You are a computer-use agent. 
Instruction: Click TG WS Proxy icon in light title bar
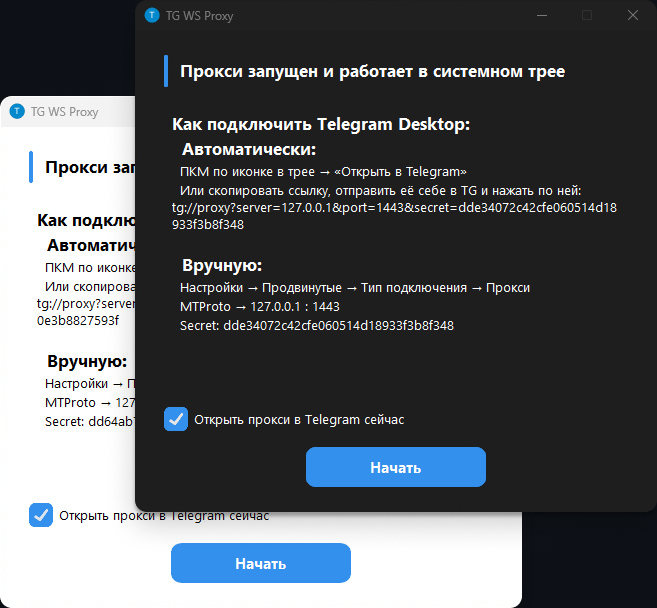[17, 111]
